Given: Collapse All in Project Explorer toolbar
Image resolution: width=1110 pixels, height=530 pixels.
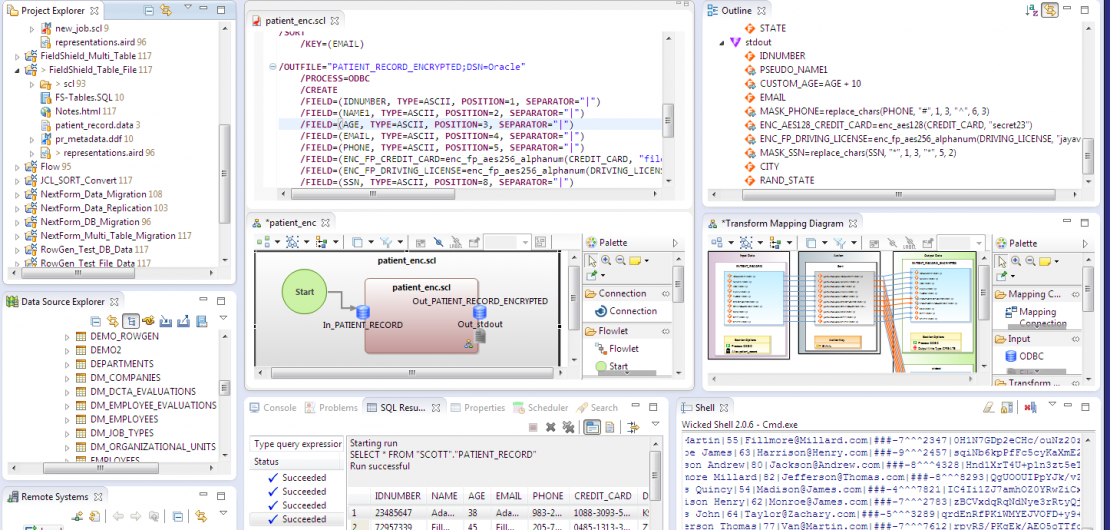Looking at the screenshot, I should tap(149, 11).
